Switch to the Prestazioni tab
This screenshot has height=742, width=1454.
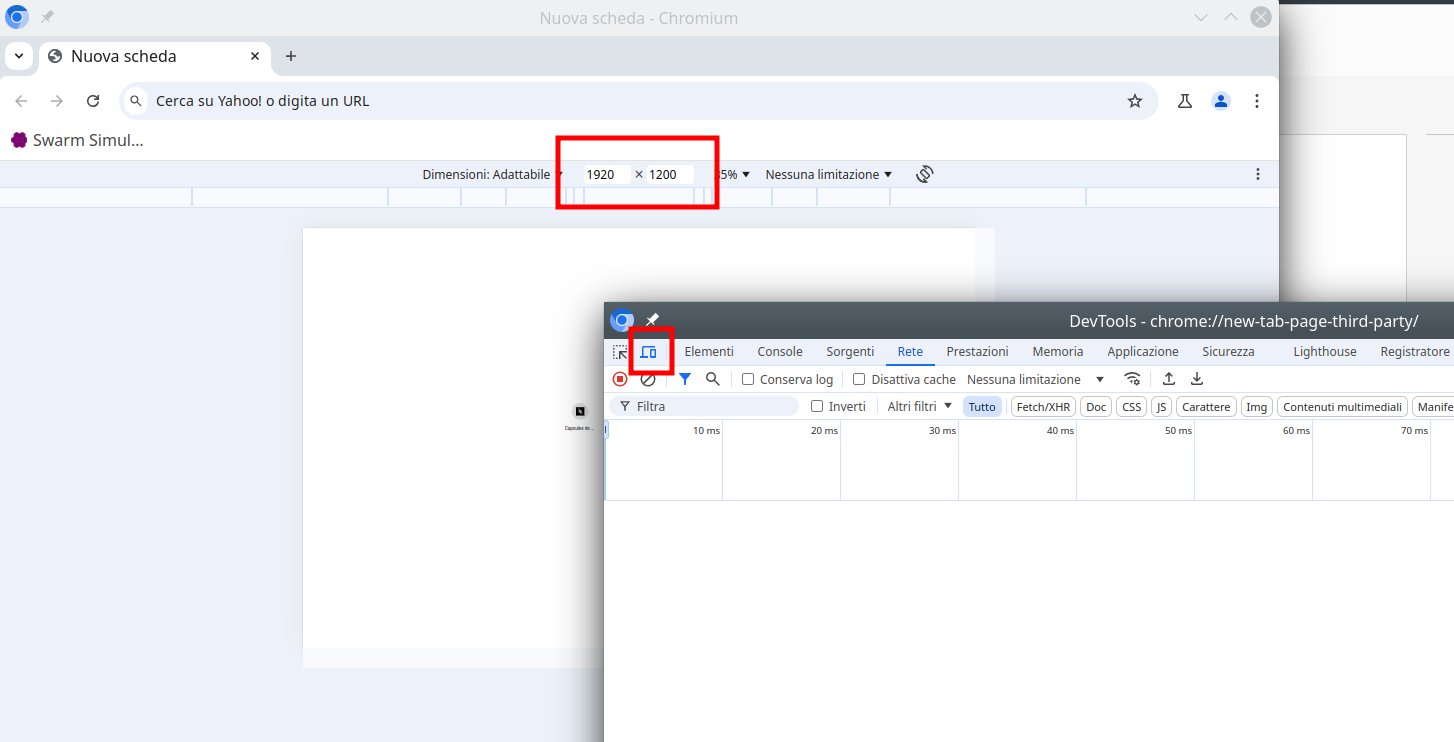pos(977,351)
